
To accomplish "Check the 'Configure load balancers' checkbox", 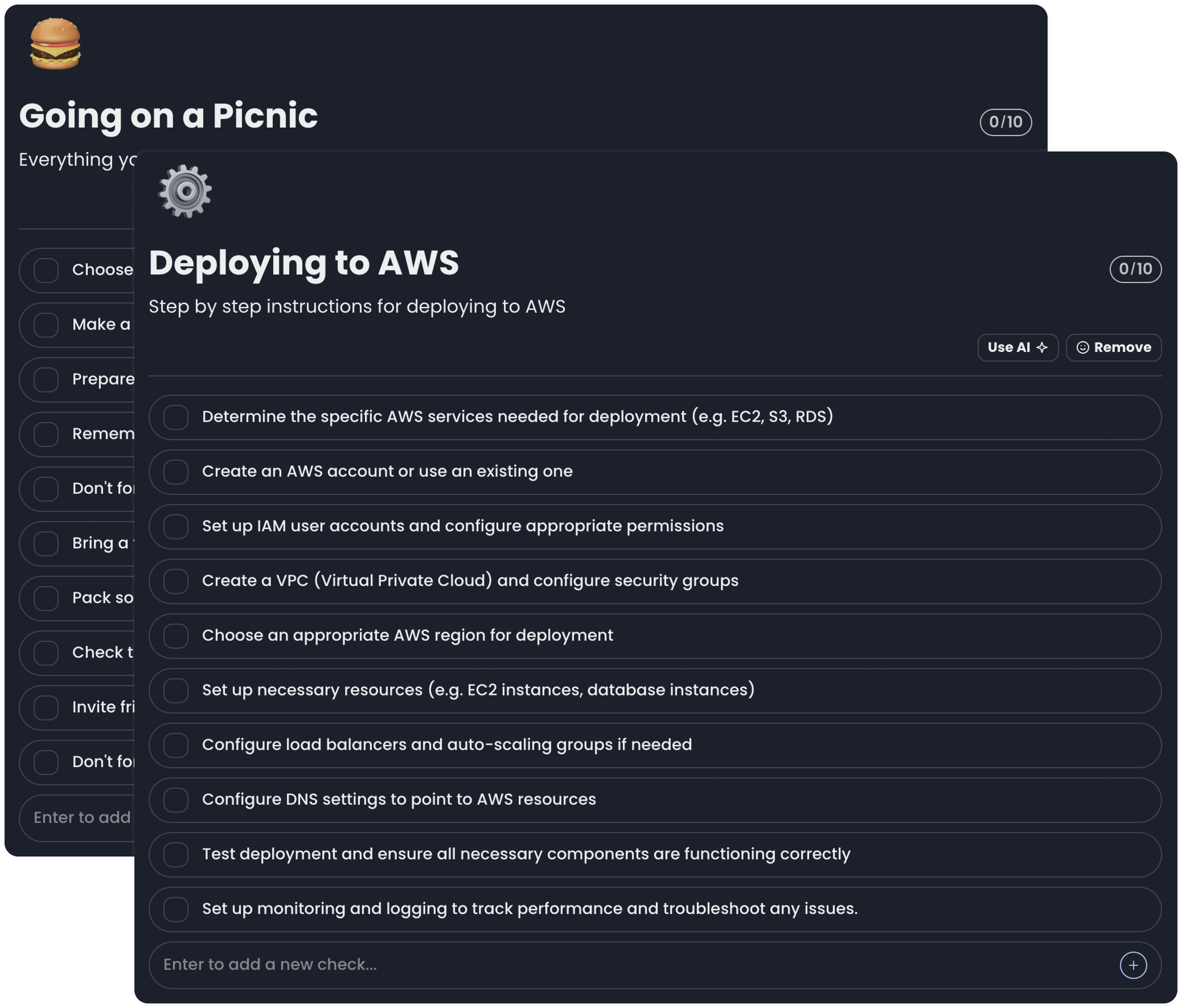I will pyautogui.click(x=176, y=745).
